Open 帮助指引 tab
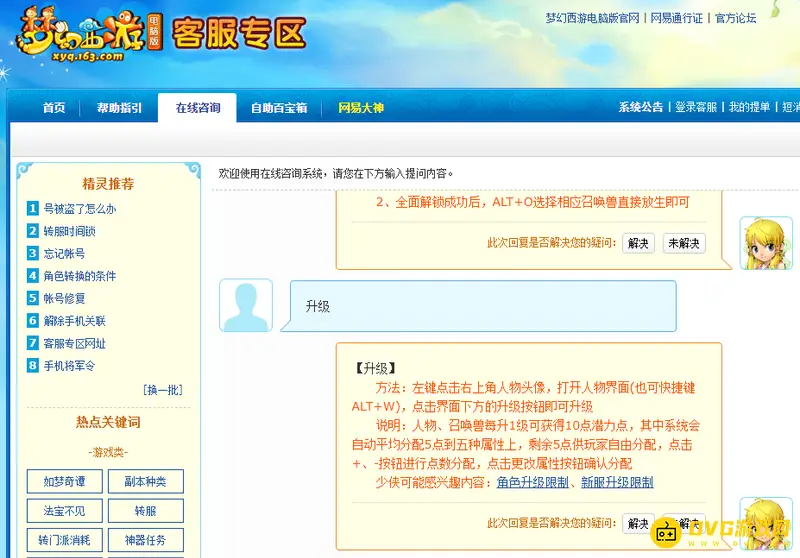 click(x=119, y=108)
